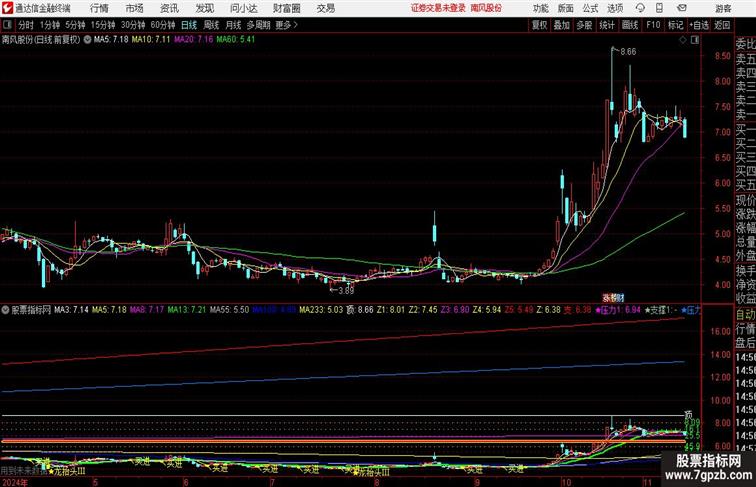
Task: Open the 发现 menu
Action: [x=204, y=8]
